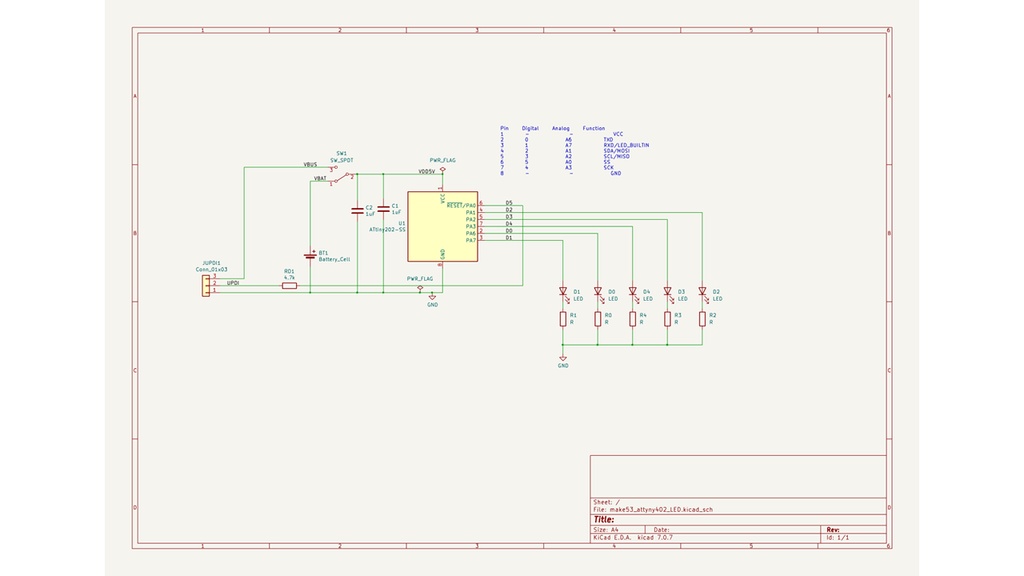The width and height of the screenshot is (1024, 576).
Task: Click resistor R4 below LED D4
Action: (632, 319)
